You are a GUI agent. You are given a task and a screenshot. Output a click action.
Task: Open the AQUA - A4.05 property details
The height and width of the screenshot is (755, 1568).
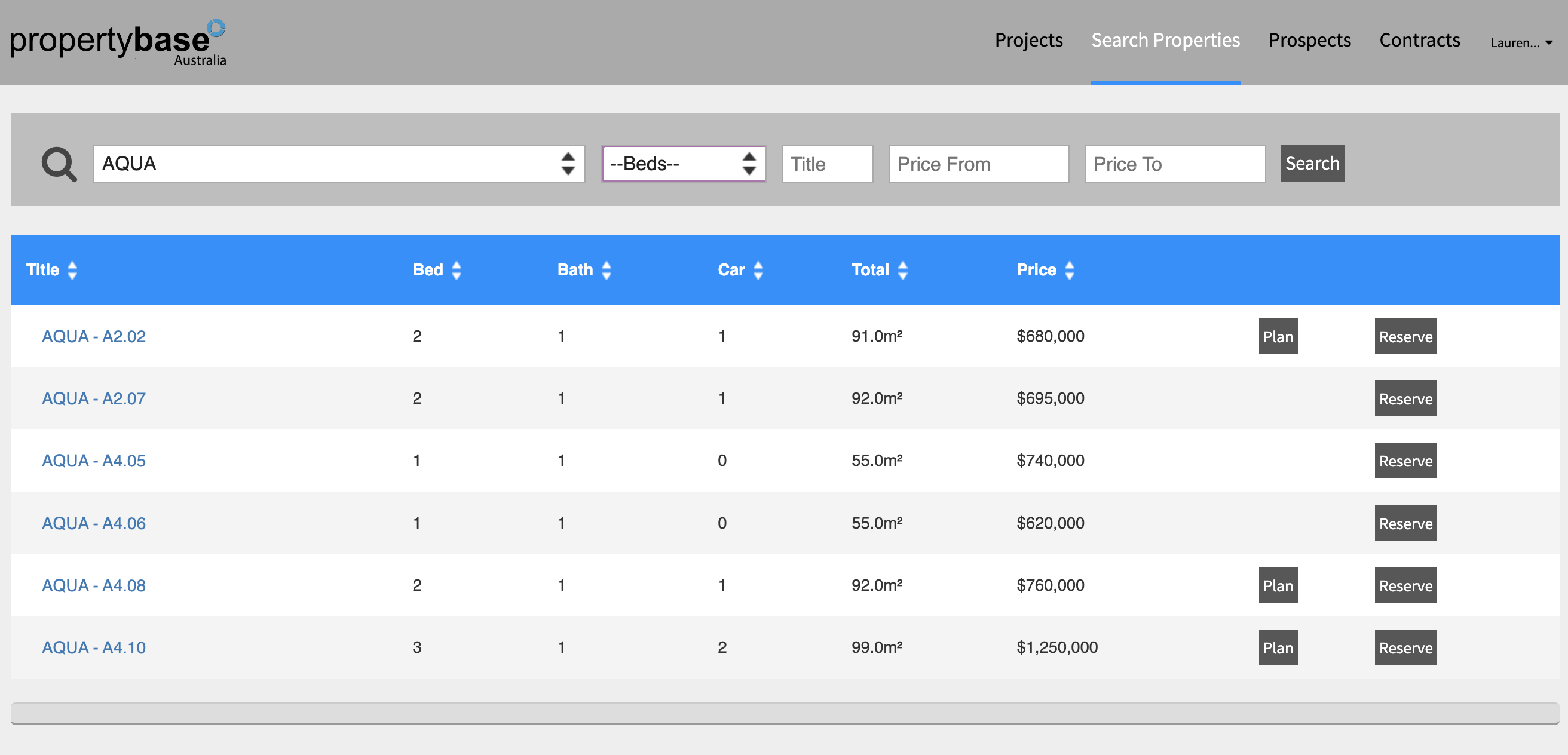click(x=93, y=461)
